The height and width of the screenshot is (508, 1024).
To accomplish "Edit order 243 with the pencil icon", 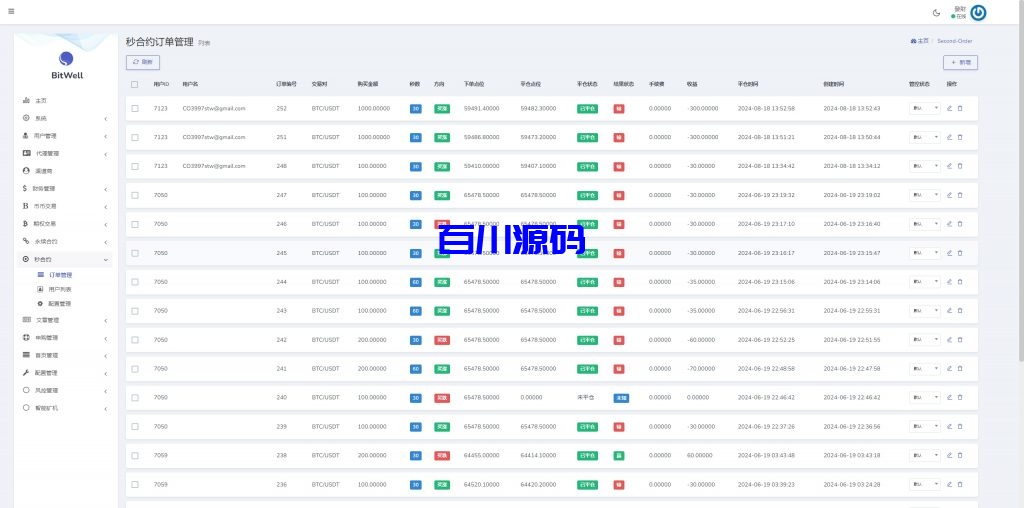I will pyautogui.click(x=950, y=311).
